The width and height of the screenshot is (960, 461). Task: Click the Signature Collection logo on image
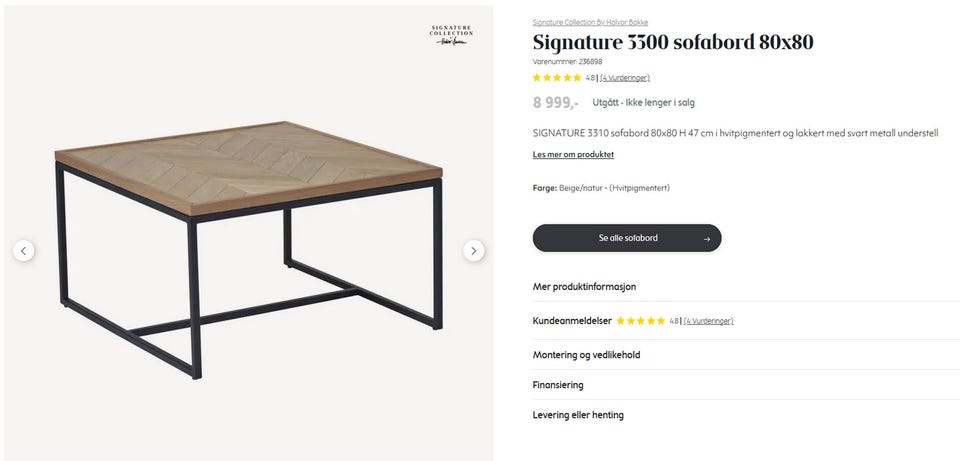[451, 35]
